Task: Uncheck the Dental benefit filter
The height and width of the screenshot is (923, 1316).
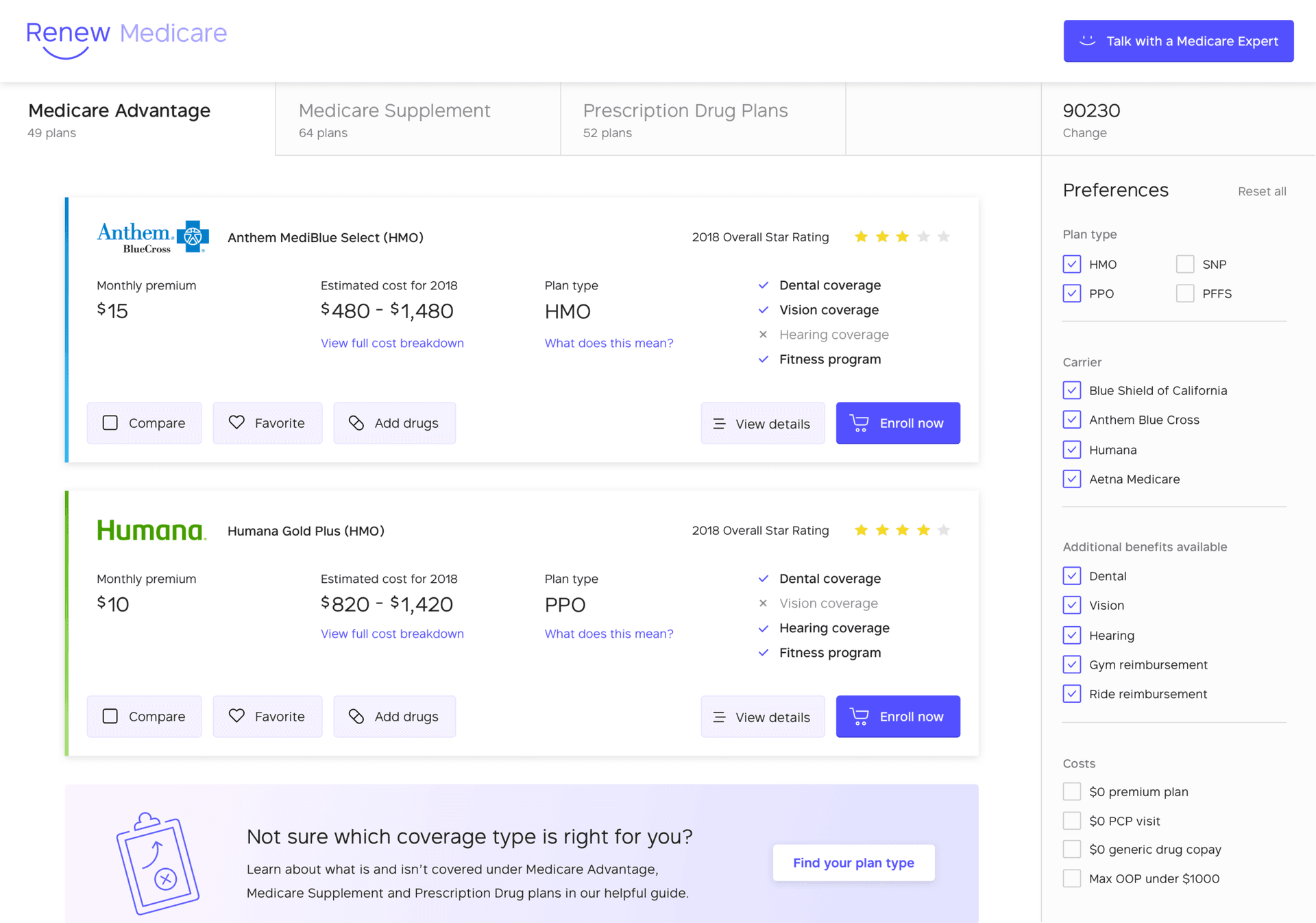Action: tap(1072, 576)
